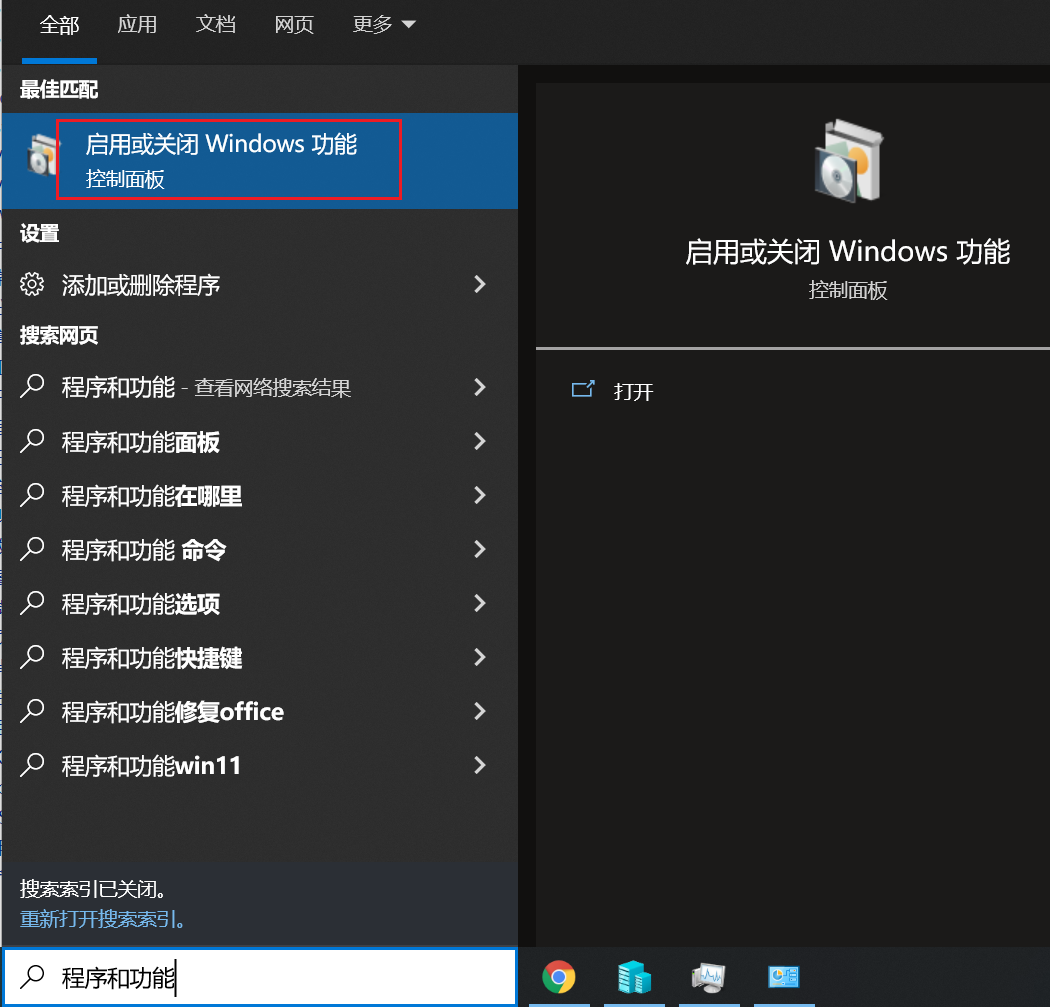Select the 程序和功能 命令 suggestion text
The image size is (1050, 1007).
144,550
